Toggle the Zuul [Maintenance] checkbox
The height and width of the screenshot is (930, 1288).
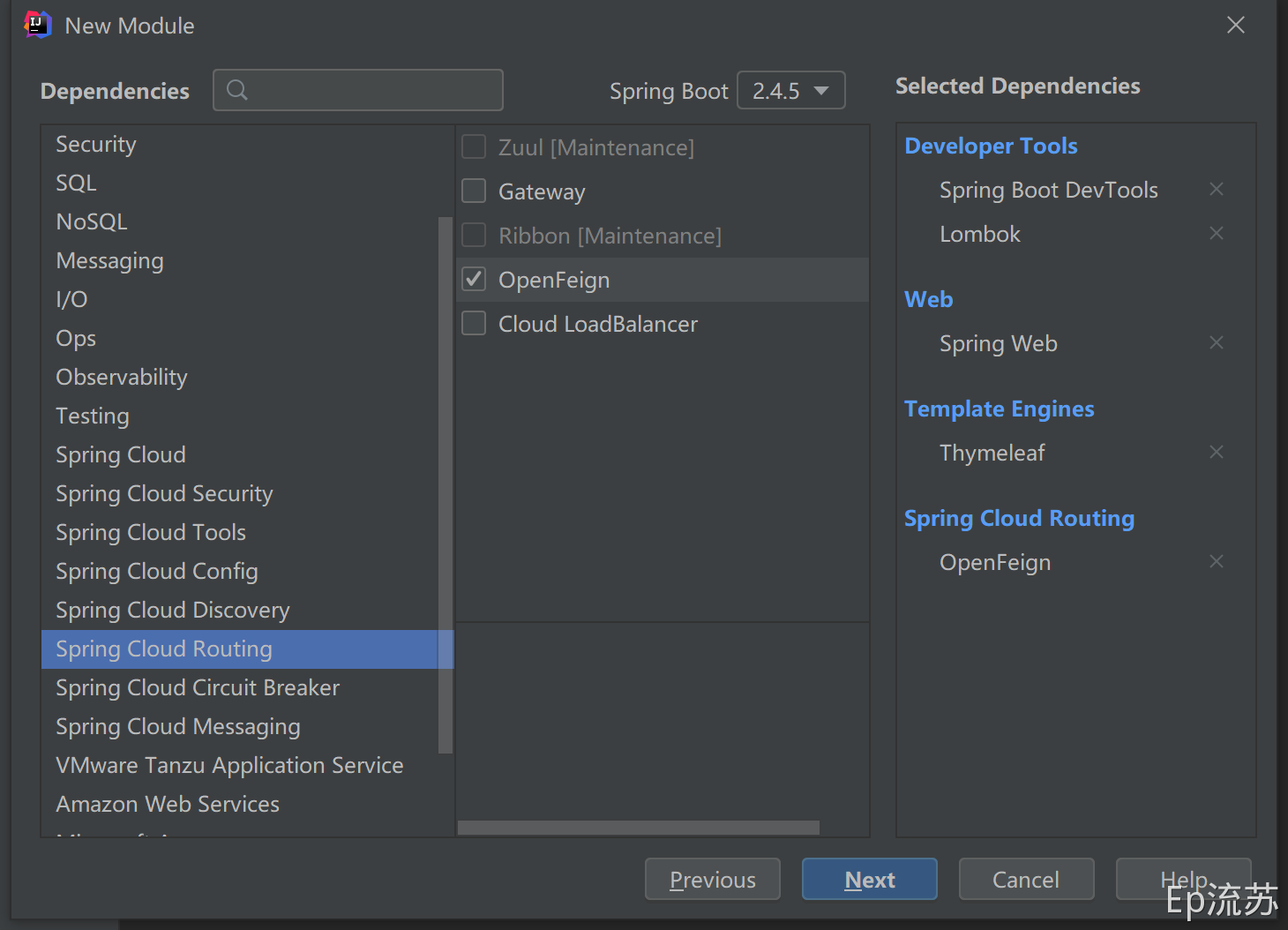(x=475, y=147)
